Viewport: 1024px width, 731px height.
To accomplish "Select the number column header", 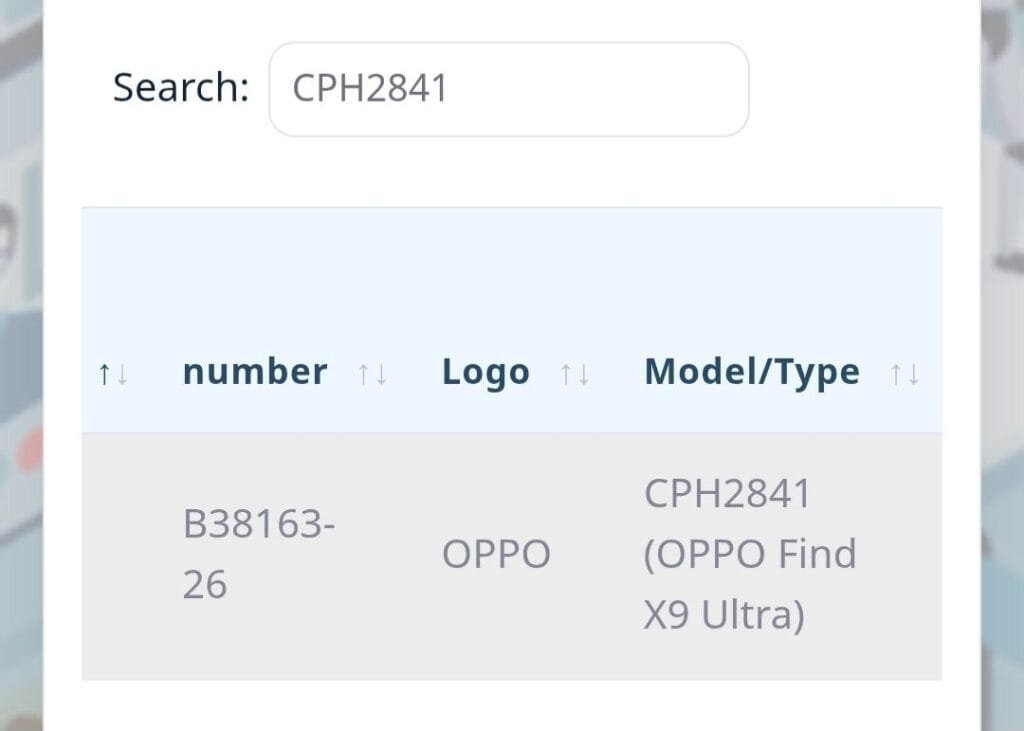I will point(253,371).
